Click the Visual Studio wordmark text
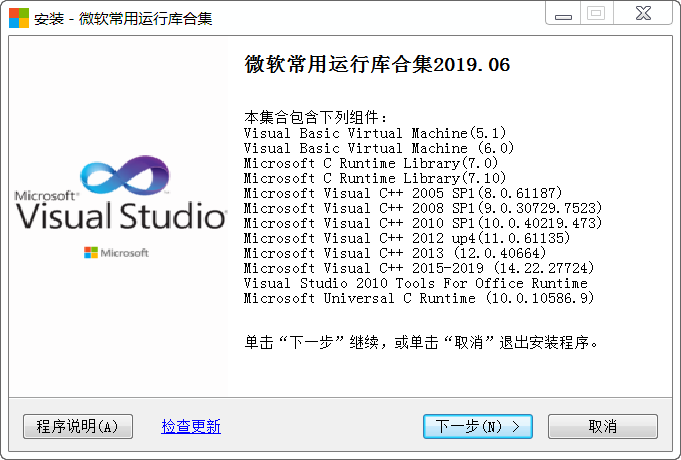This screenshot has width=681, height=460. (x=121, y=216)
